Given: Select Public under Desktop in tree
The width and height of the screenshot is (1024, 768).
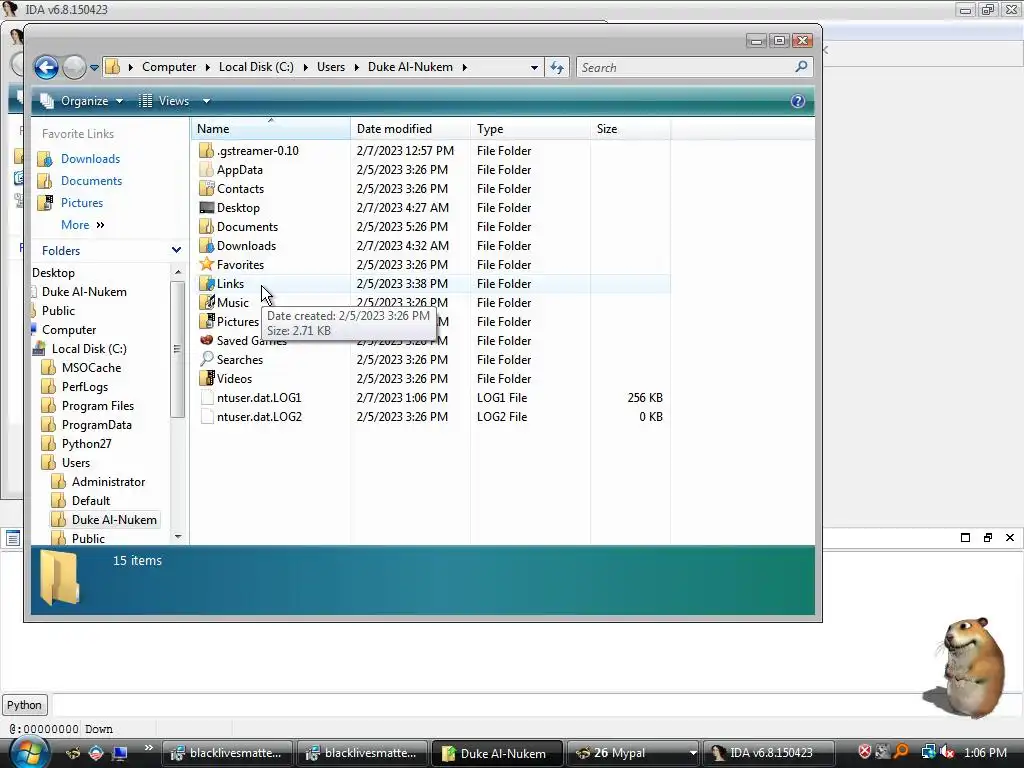Looking at the screenshot, I should click(x=58, y=311).
